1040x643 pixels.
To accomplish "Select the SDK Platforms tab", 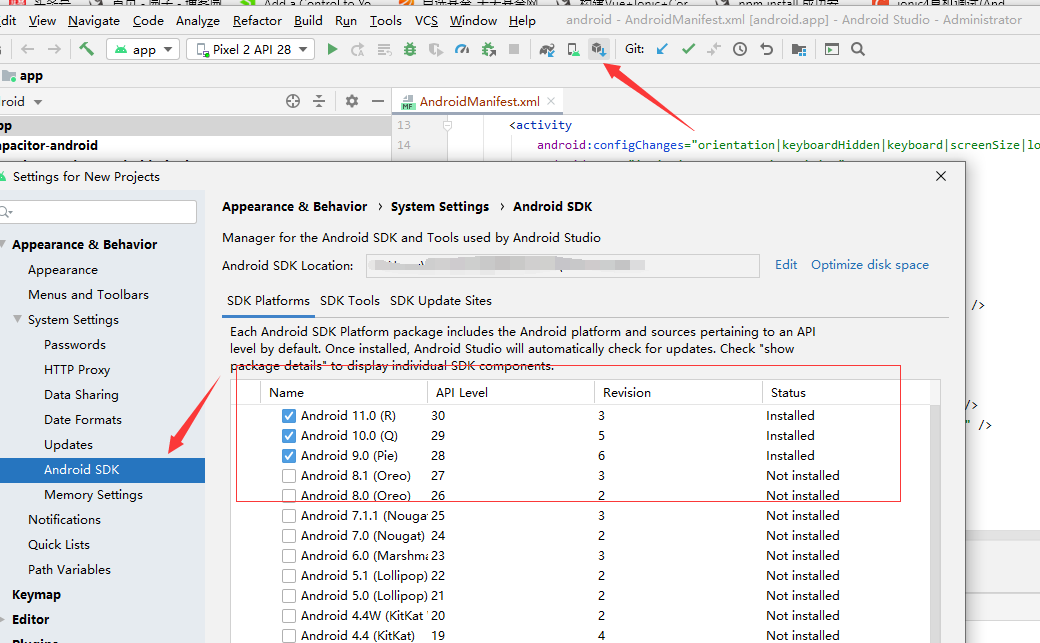I will point(268,301).
